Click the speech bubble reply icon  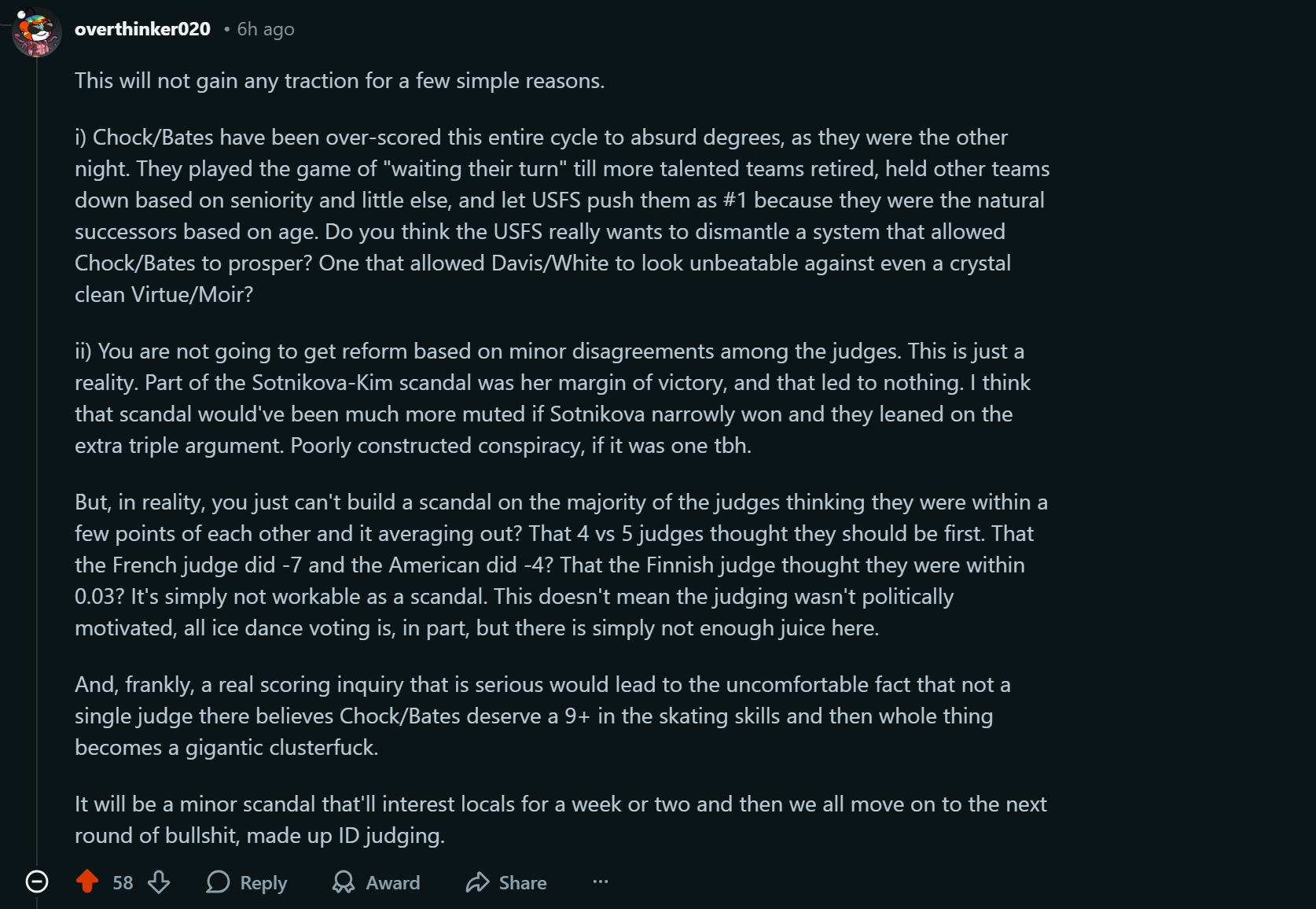[218, 882]
